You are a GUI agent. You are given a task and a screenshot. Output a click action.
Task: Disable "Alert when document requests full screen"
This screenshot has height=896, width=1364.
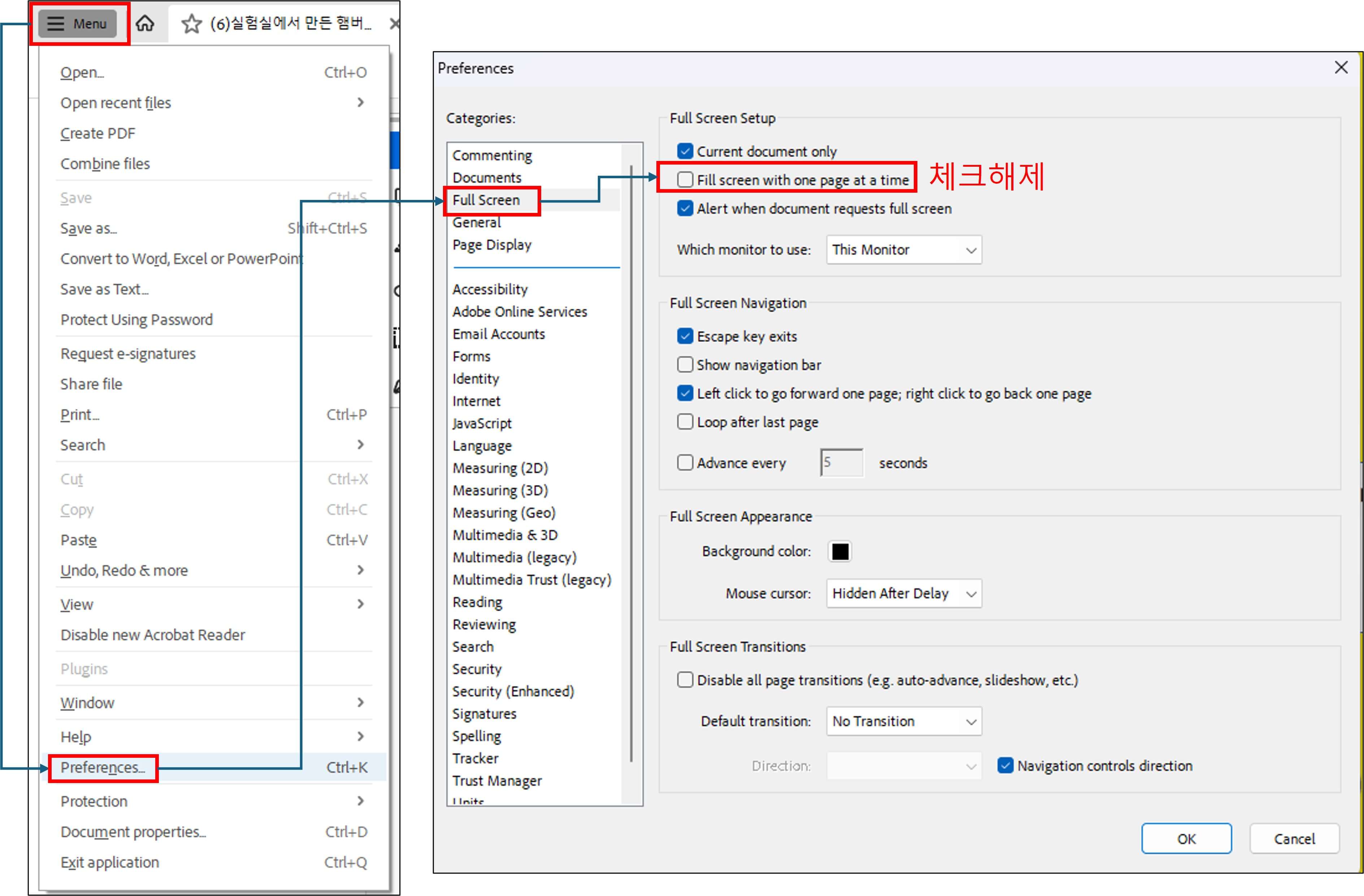pos(685,209)
